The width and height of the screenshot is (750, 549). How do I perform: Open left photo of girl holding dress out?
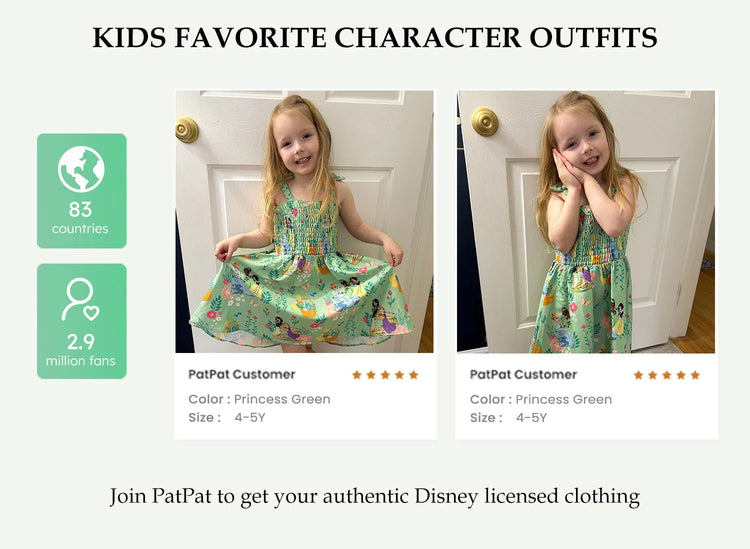(304, 221)
